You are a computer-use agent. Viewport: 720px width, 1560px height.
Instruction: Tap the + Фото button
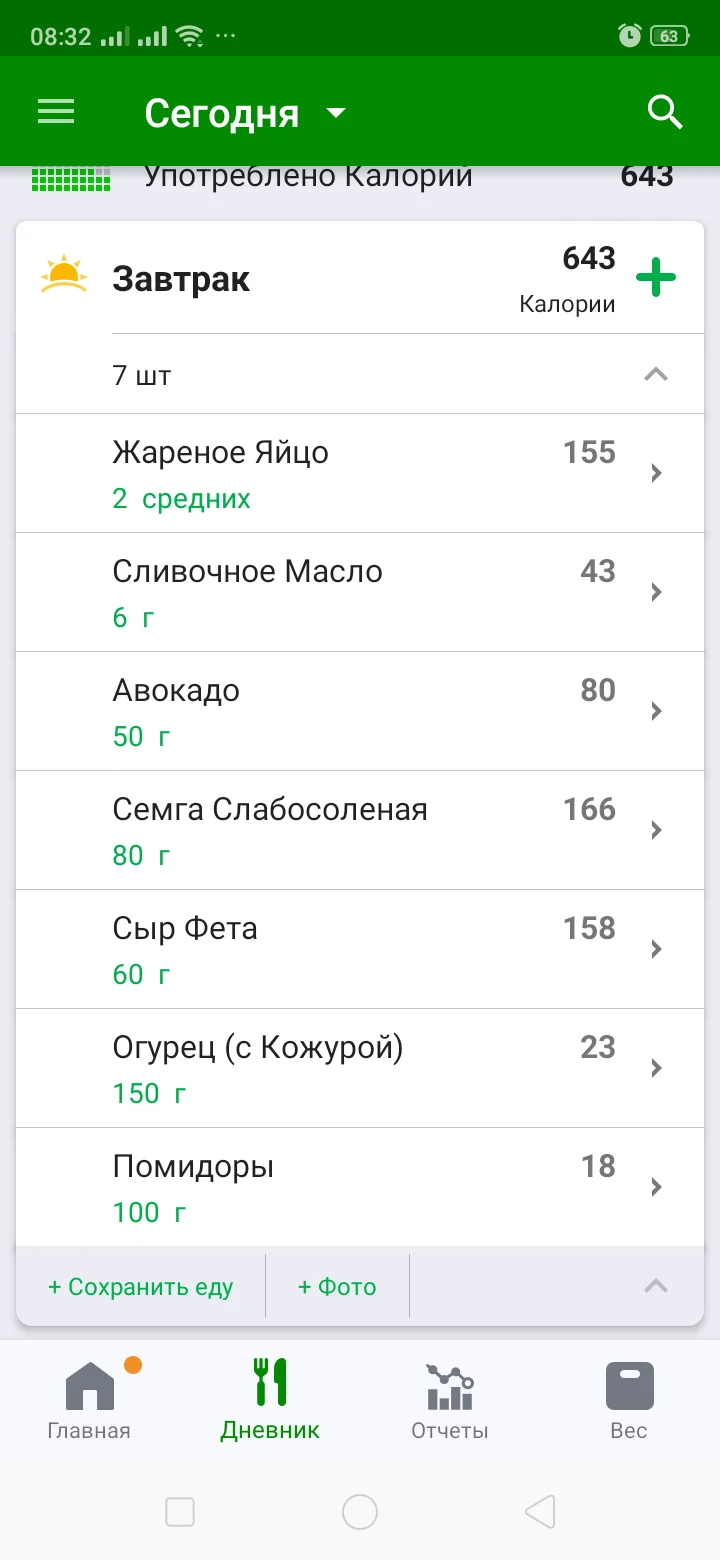337,1287
